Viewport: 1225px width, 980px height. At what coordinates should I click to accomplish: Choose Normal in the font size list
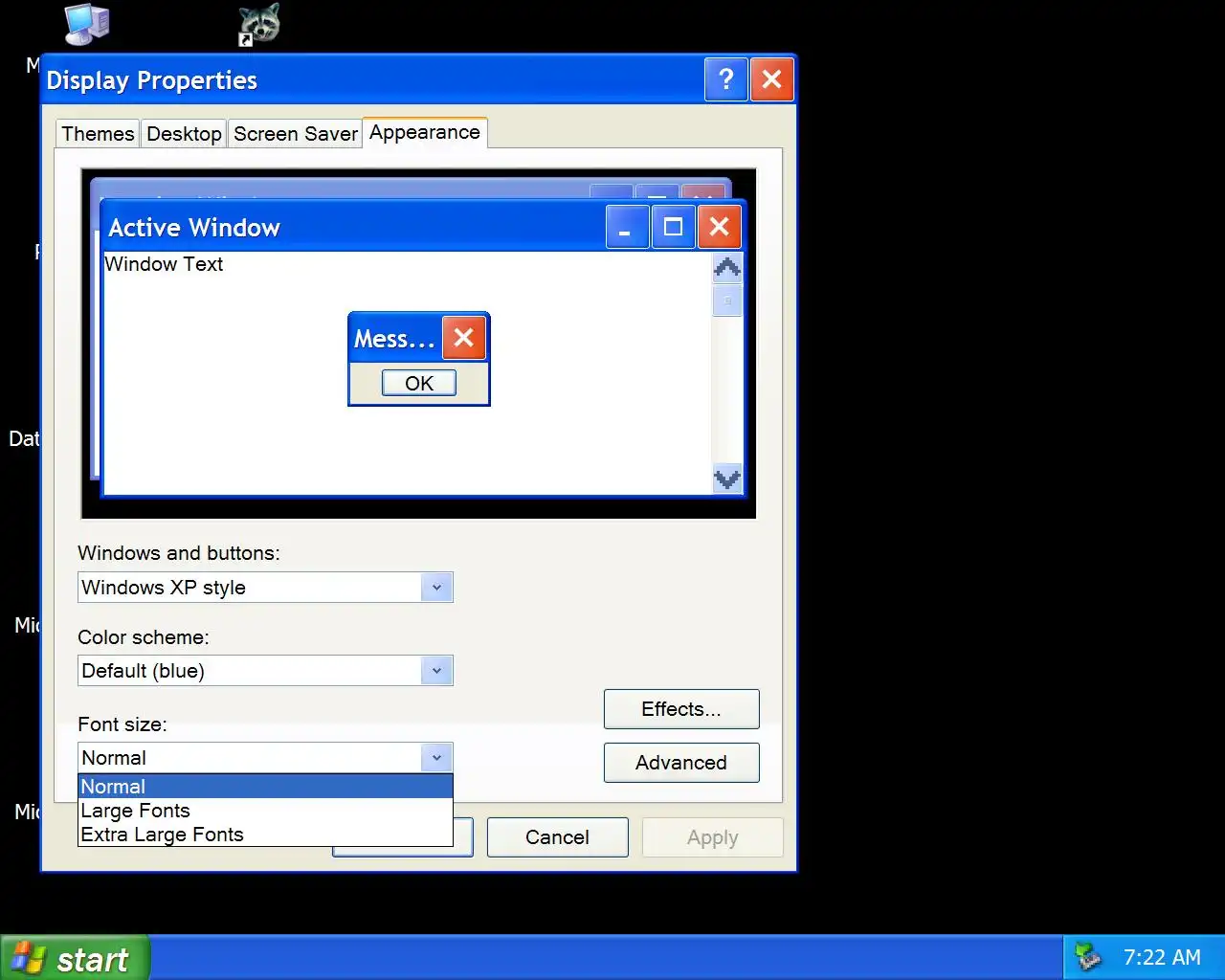[265, 787]
